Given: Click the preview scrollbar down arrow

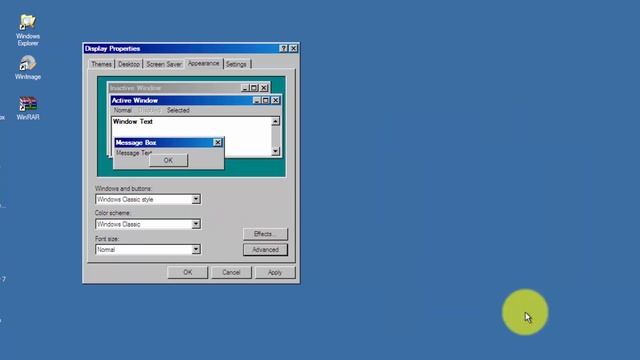Looking at the screenshot, I should (x=276, y=151).
